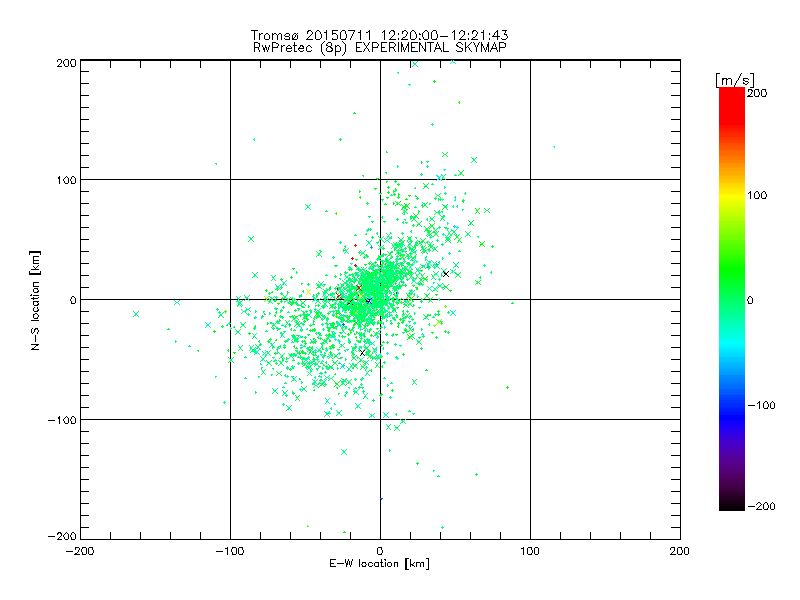Select the subtitle "RwPretec (8p) EXPERIMENTAL SKYMAP"

[380, 48]
